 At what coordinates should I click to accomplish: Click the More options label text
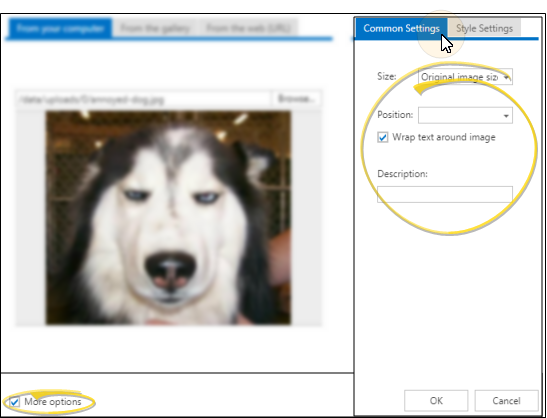pyautogui.click(x=53, y=402)
